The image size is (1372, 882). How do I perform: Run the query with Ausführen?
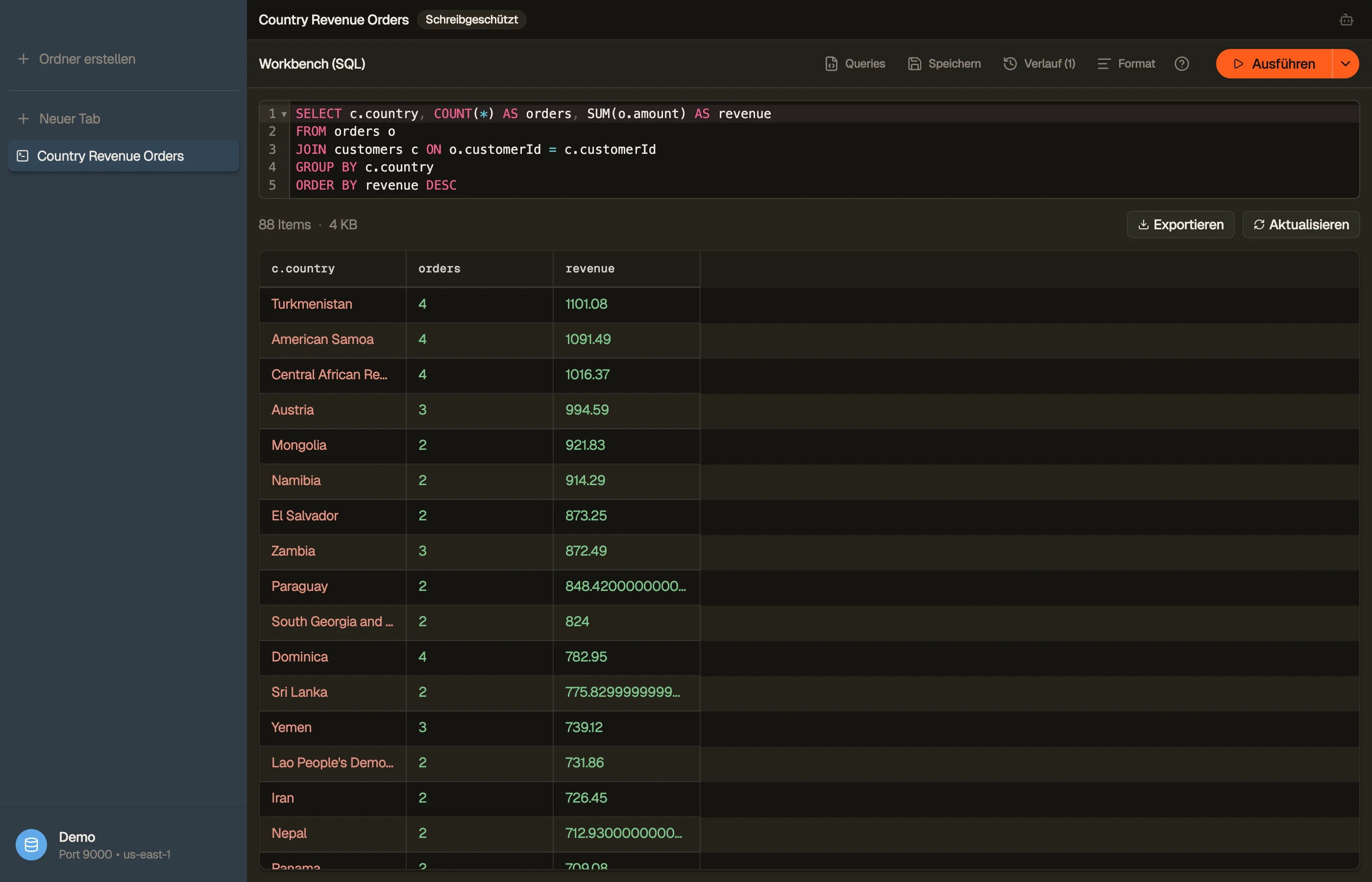1274,64
